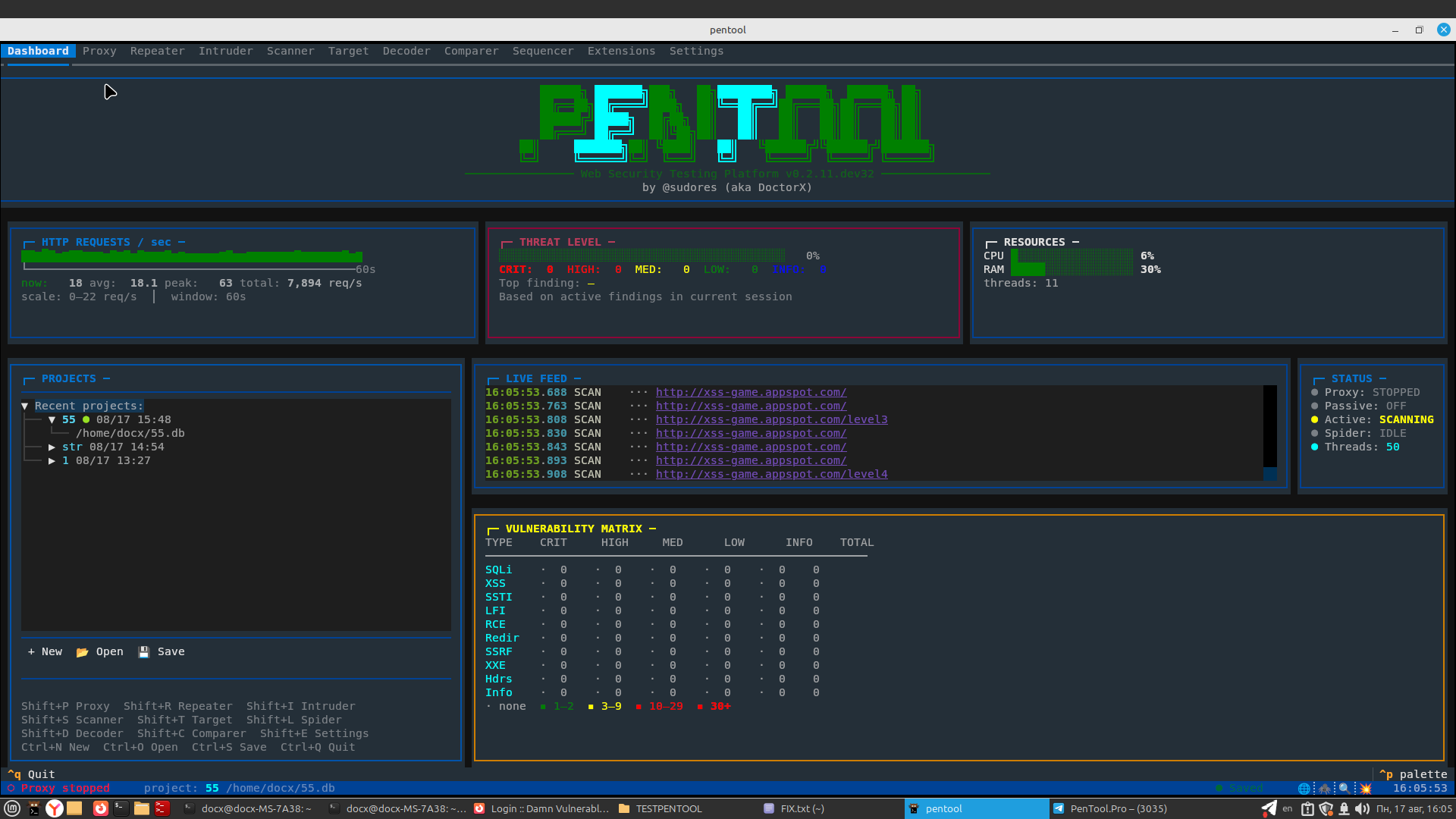Expand the str project node
The image size is (1456, 819).
[x=52, y=447]
